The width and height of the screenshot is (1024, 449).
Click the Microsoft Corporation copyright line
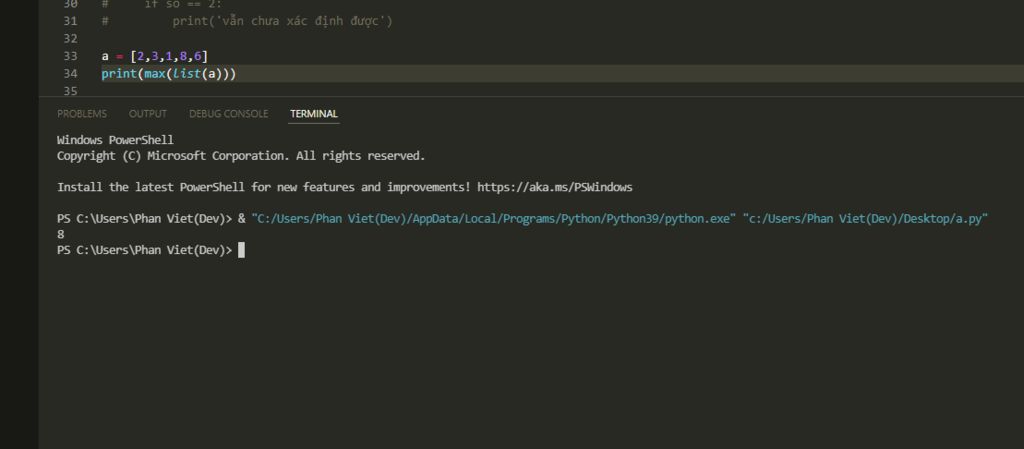click(241, 156)
